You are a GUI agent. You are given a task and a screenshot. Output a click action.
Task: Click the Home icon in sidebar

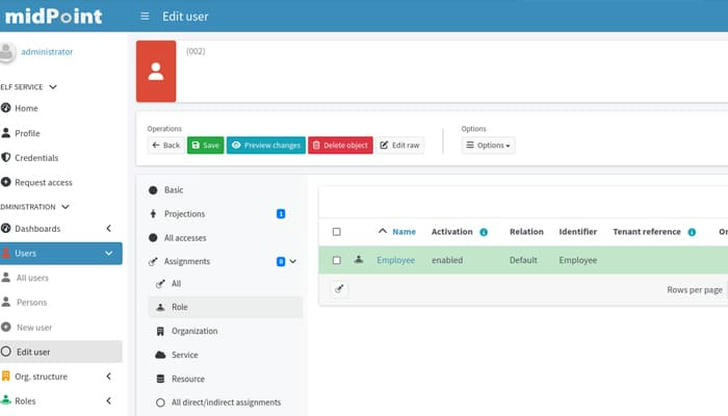6,108
